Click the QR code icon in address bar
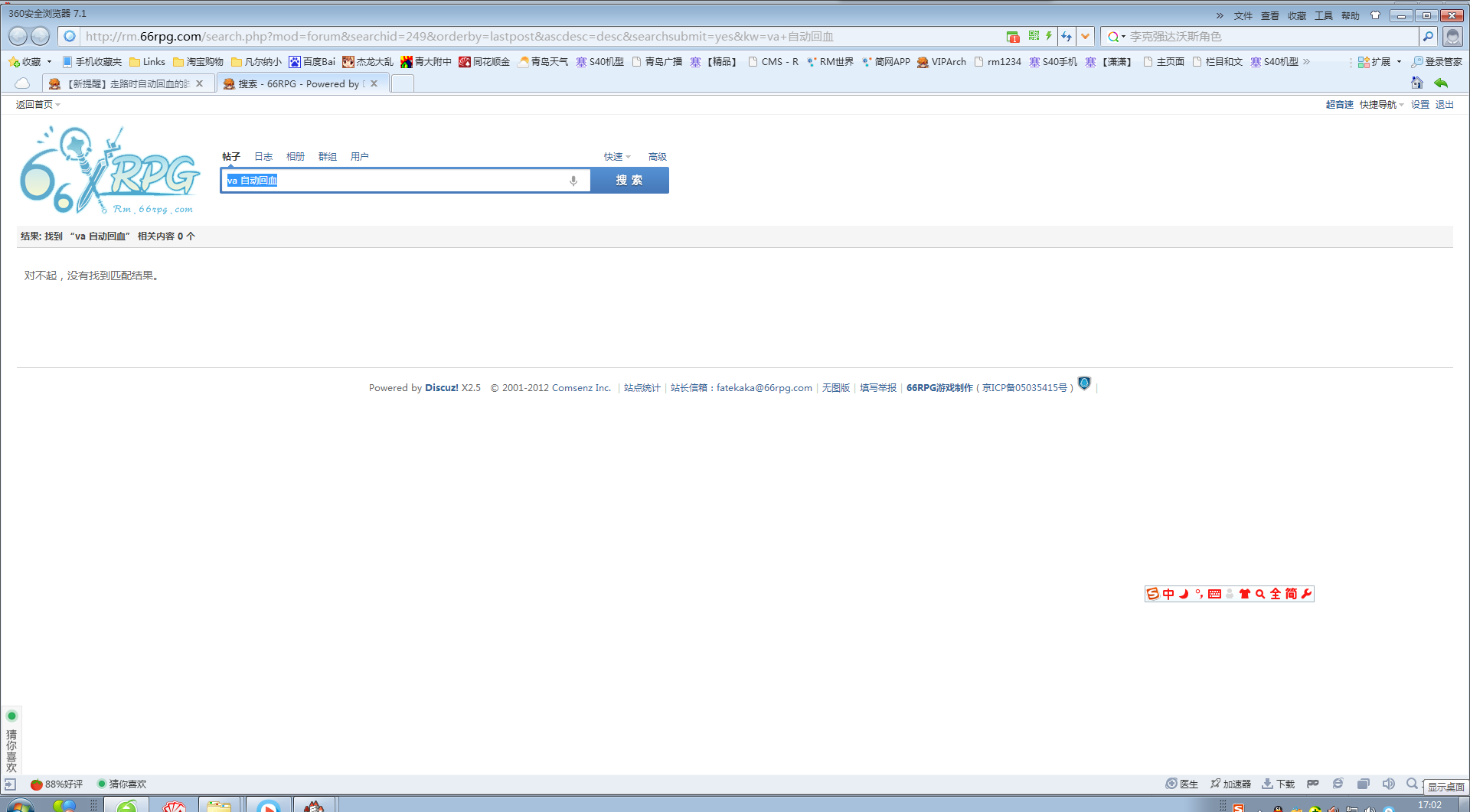Image resolution: width=1470 pixels, height=812 pixels. 1034,36
